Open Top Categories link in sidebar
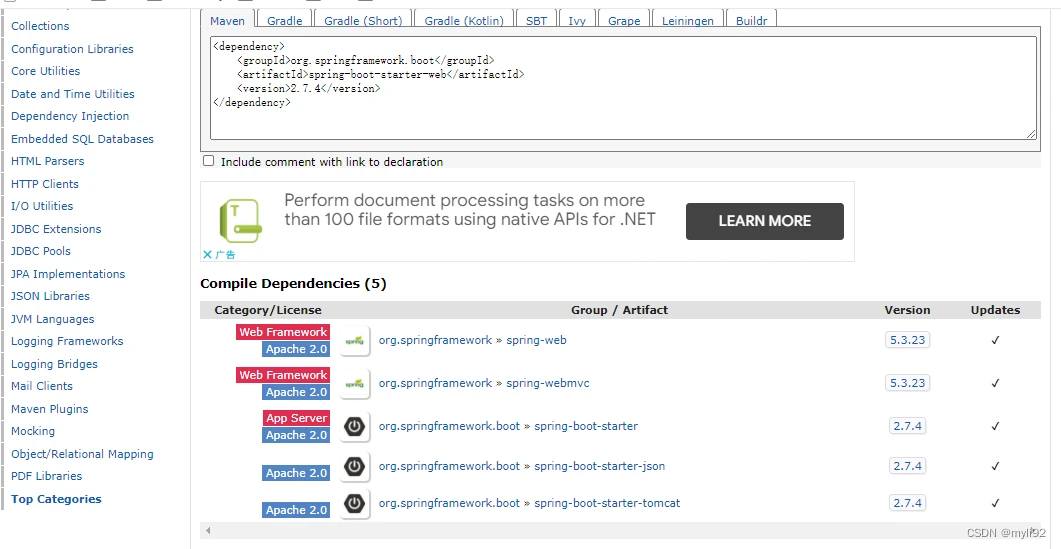This screenshot has height=549, width=1061. click(56, 499)
